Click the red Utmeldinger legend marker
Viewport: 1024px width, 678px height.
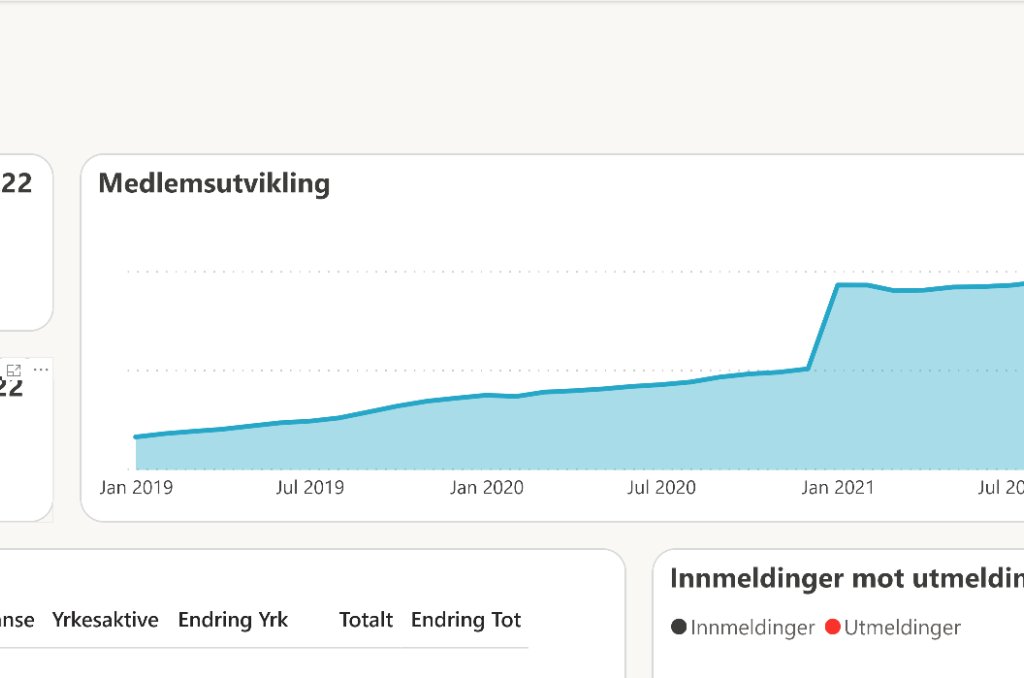pyautogui.click(x=833, y=628)
